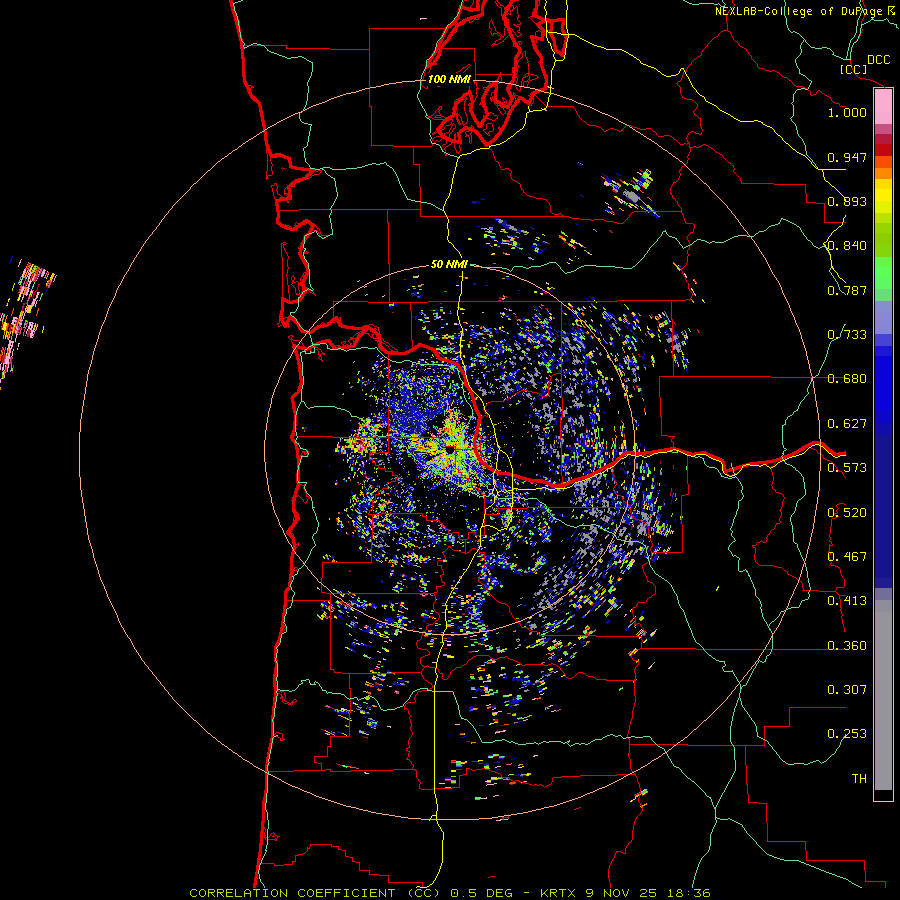Click the TH threshold label

coord(859,779)
